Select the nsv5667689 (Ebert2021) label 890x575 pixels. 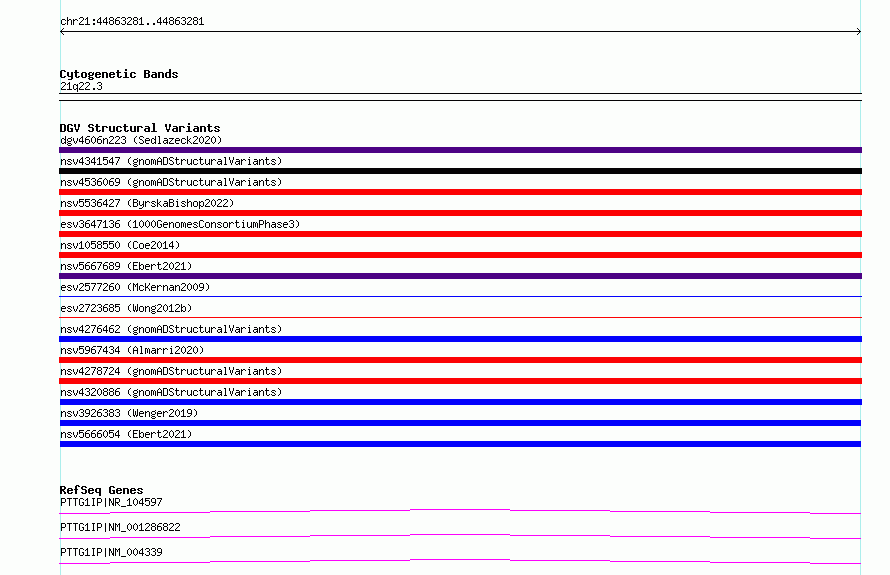coord(126,266)
